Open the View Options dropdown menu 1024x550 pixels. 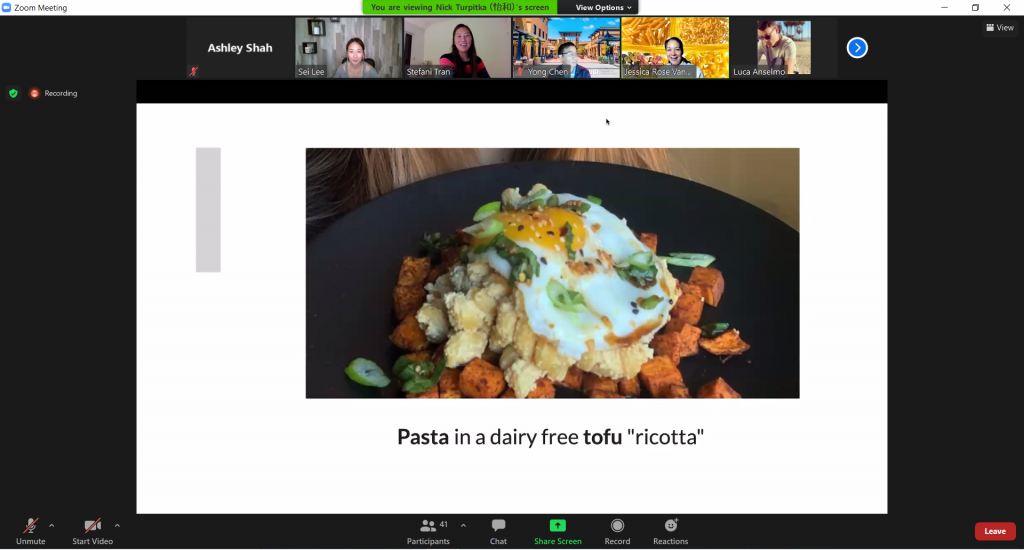pyautogui.click(x=604, y=7)
